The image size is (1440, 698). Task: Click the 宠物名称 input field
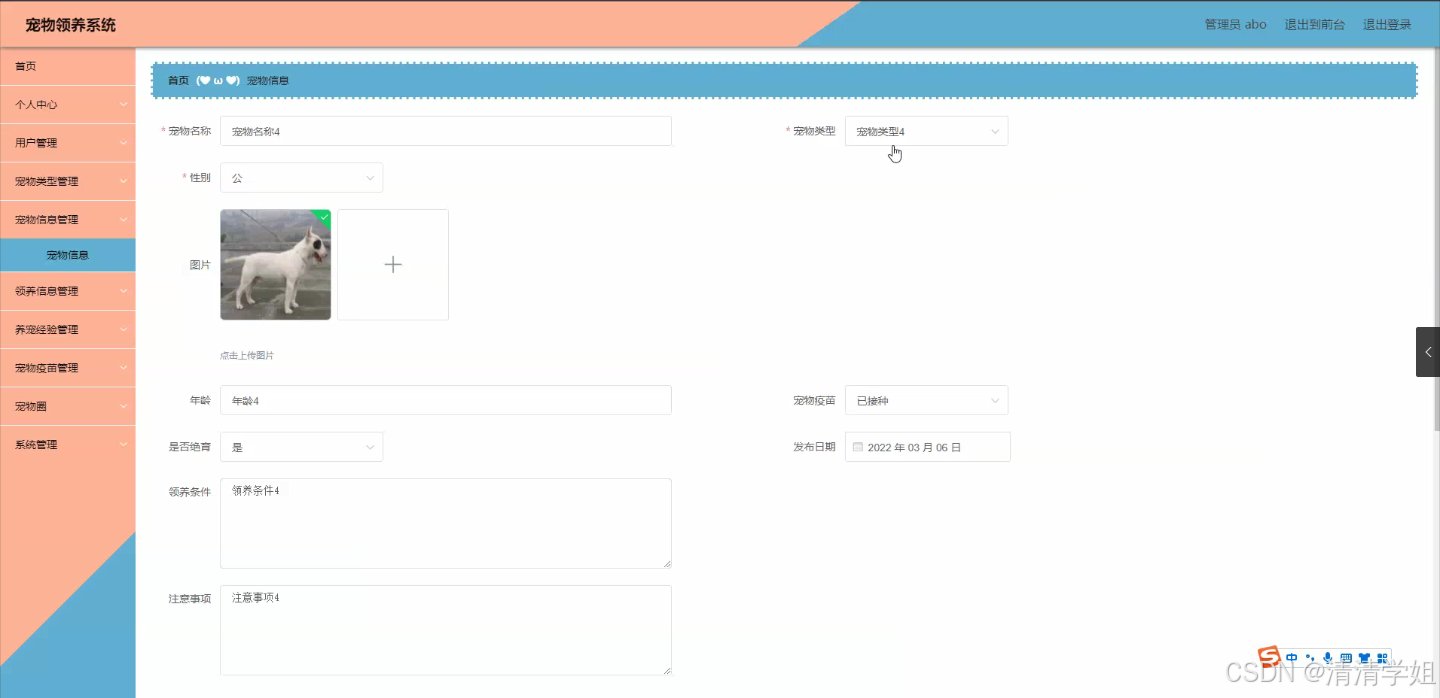445,130
